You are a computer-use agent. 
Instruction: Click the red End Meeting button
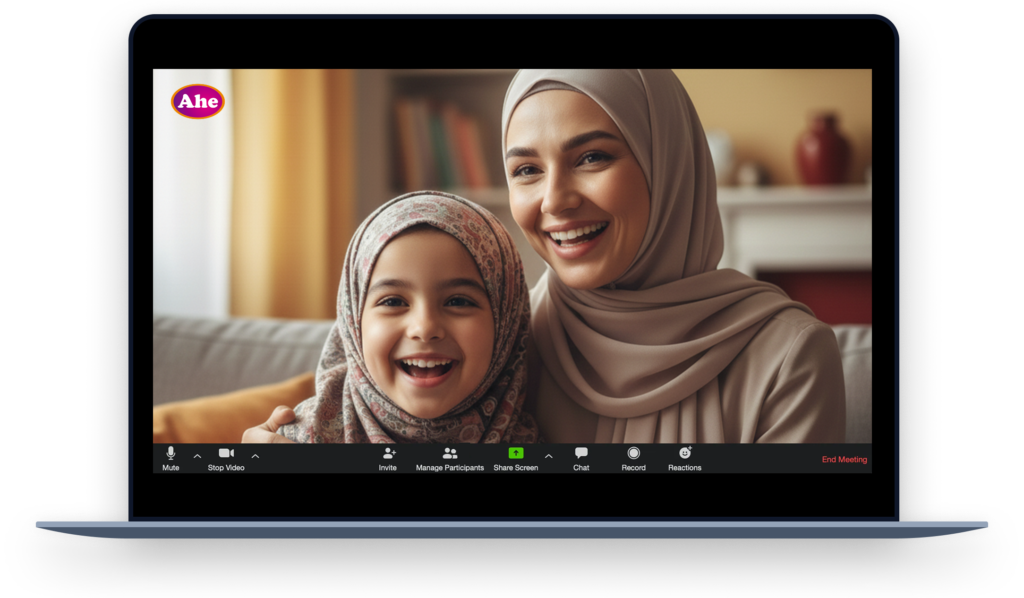(844, 460)
